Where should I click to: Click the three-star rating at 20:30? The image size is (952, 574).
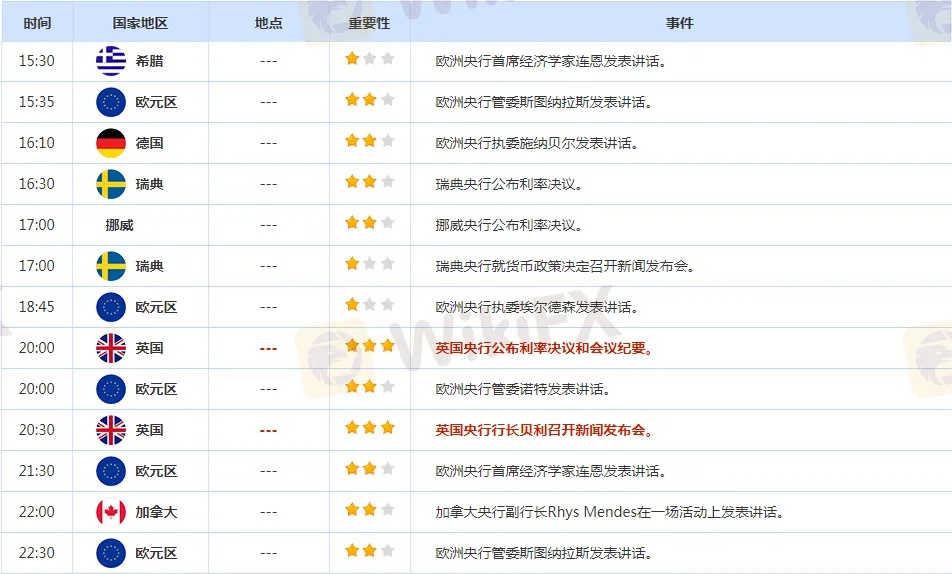[370, 428]
